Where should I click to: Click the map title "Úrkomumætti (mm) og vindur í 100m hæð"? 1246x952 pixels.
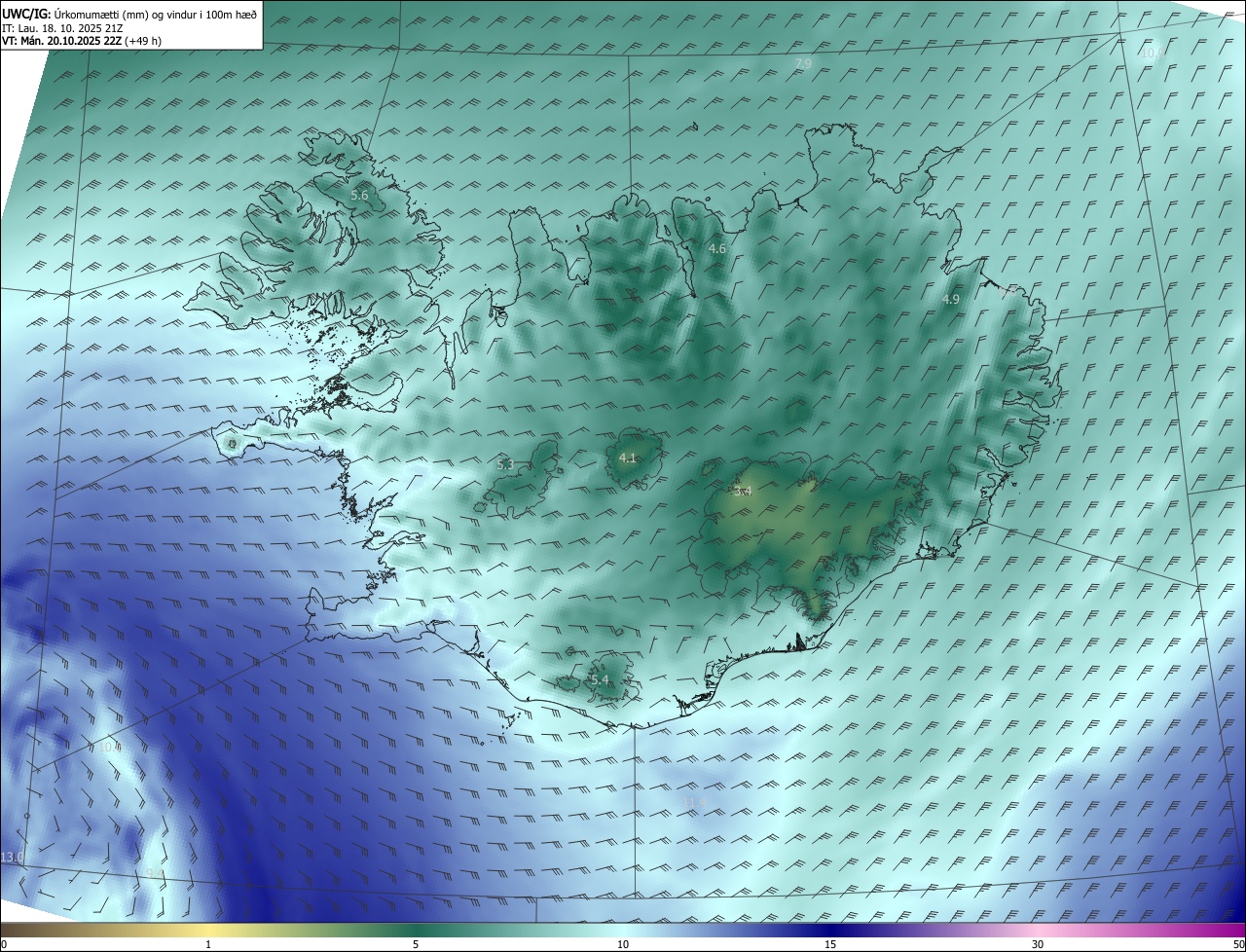click(155, 14)
